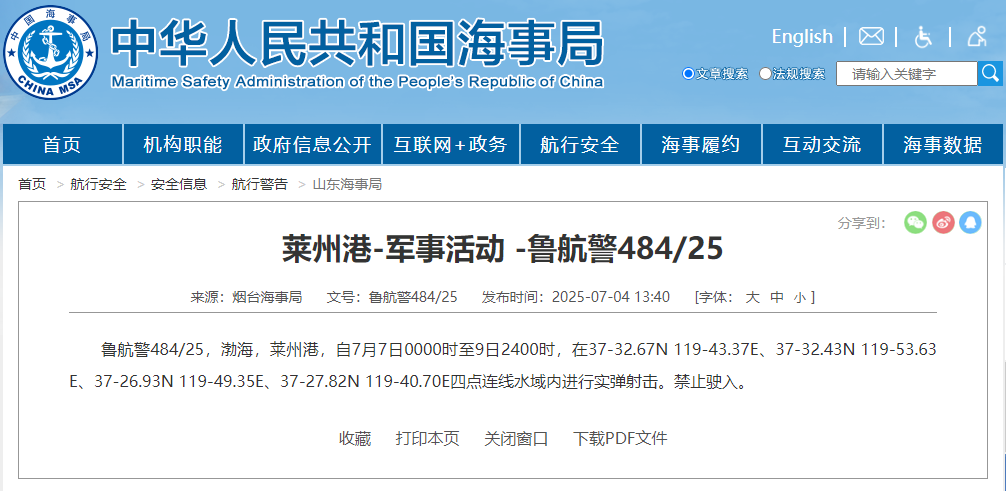Open the wheelchair accessibility icon
The image size is (1006, 491).
[923, 37]
